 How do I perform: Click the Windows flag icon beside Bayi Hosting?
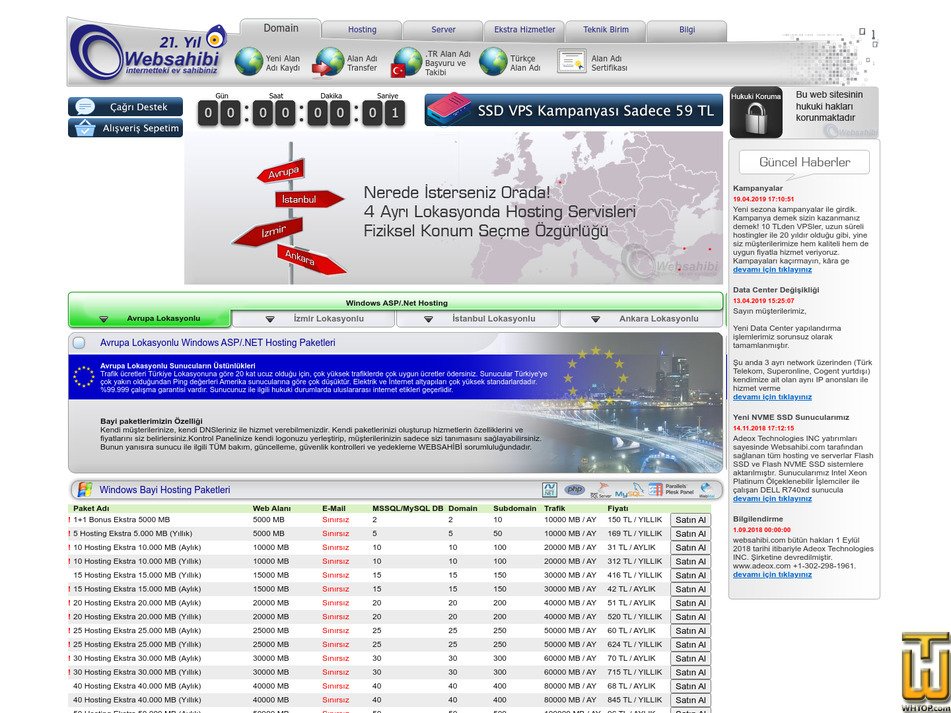85,490
